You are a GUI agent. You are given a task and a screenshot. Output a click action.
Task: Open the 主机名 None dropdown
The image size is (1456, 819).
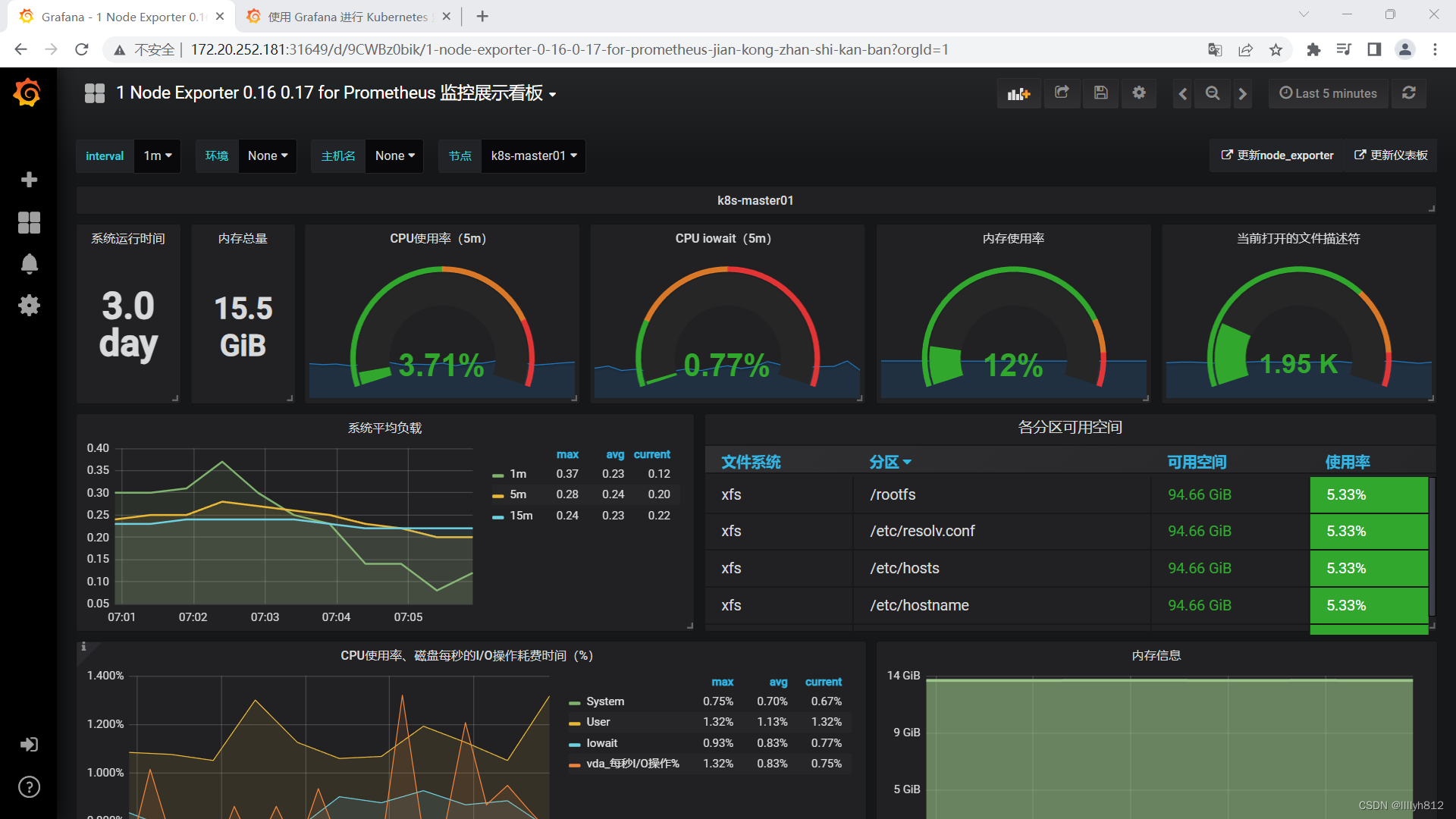coord(395,156)
